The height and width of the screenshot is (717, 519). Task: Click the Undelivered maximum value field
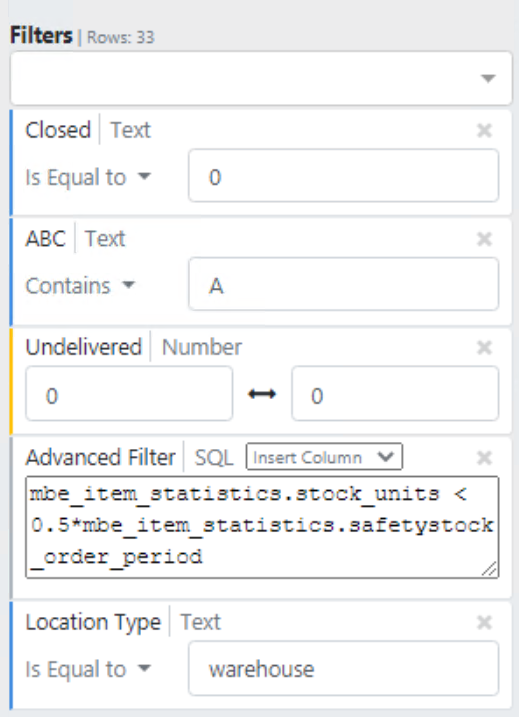pyautogui.click(x=395, y=394)
